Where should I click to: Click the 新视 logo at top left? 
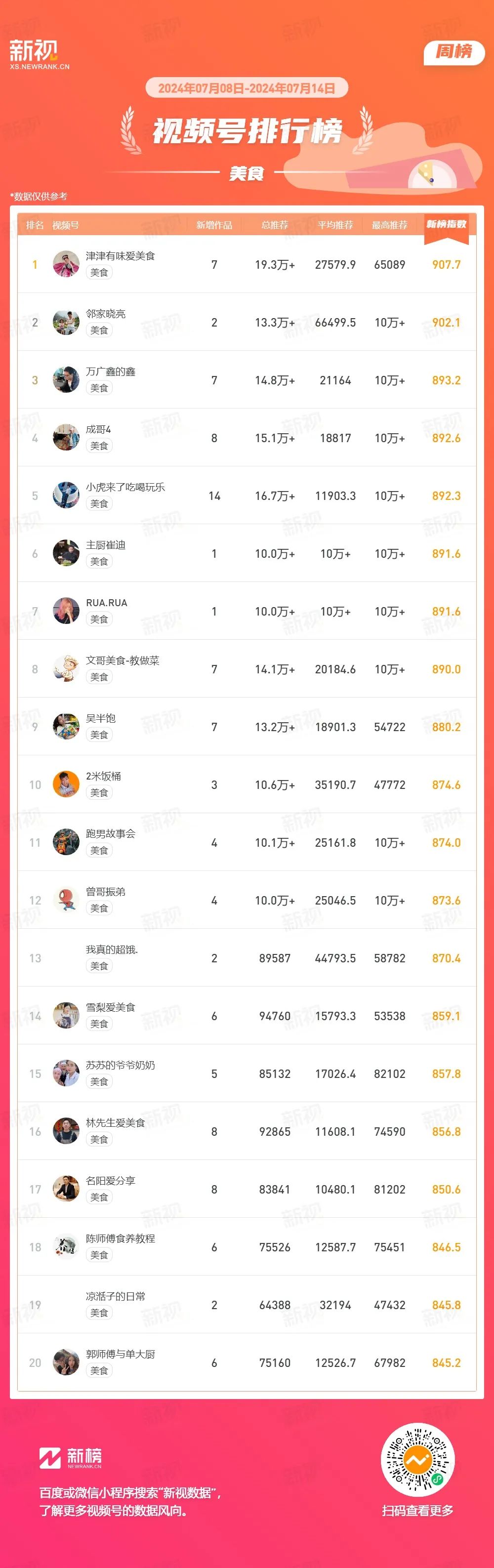click(39, 55)
